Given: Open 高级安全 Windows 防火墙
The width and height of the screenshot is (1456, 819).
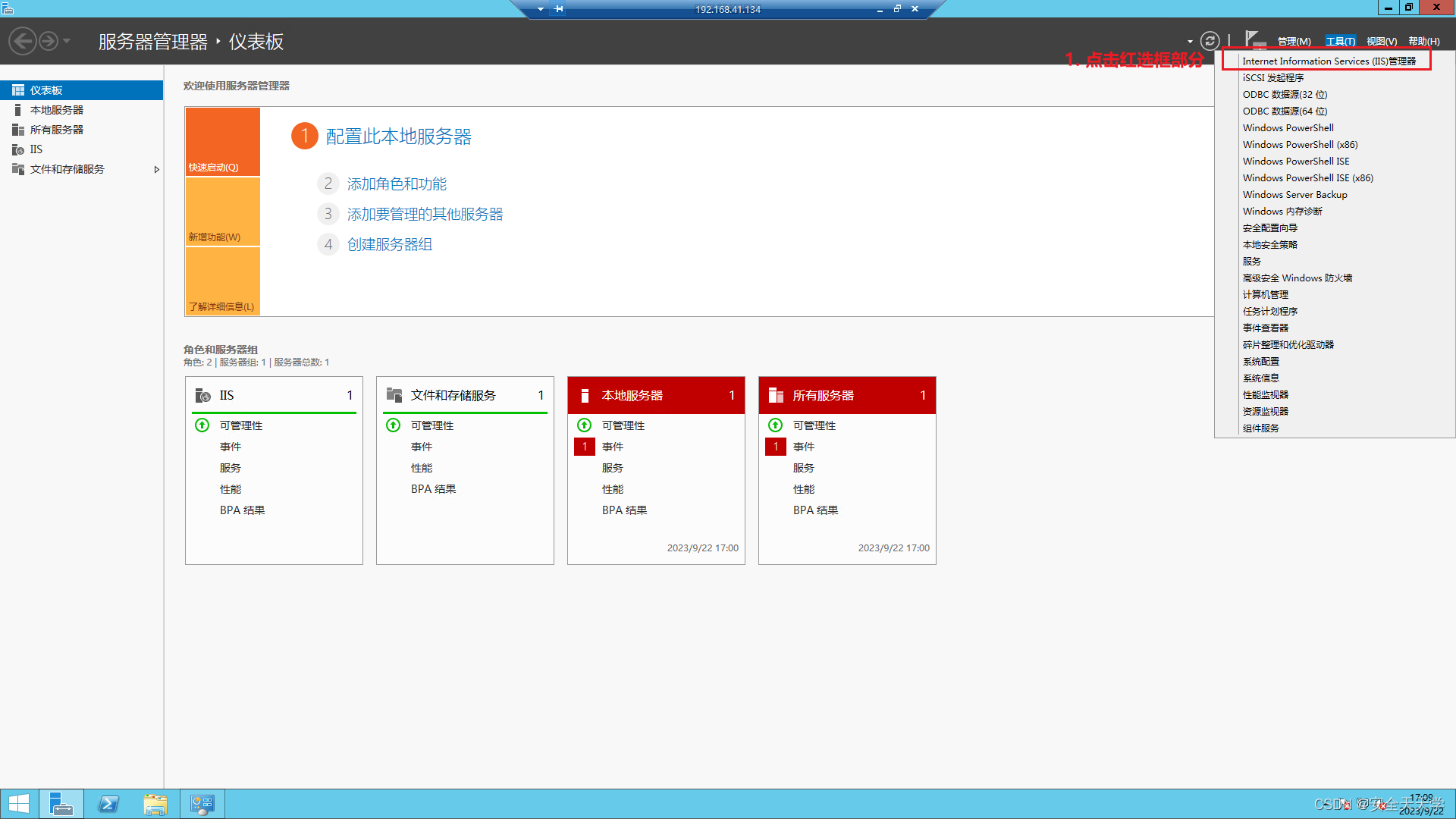Looking at the screenshot, I should click(1298, 278).
